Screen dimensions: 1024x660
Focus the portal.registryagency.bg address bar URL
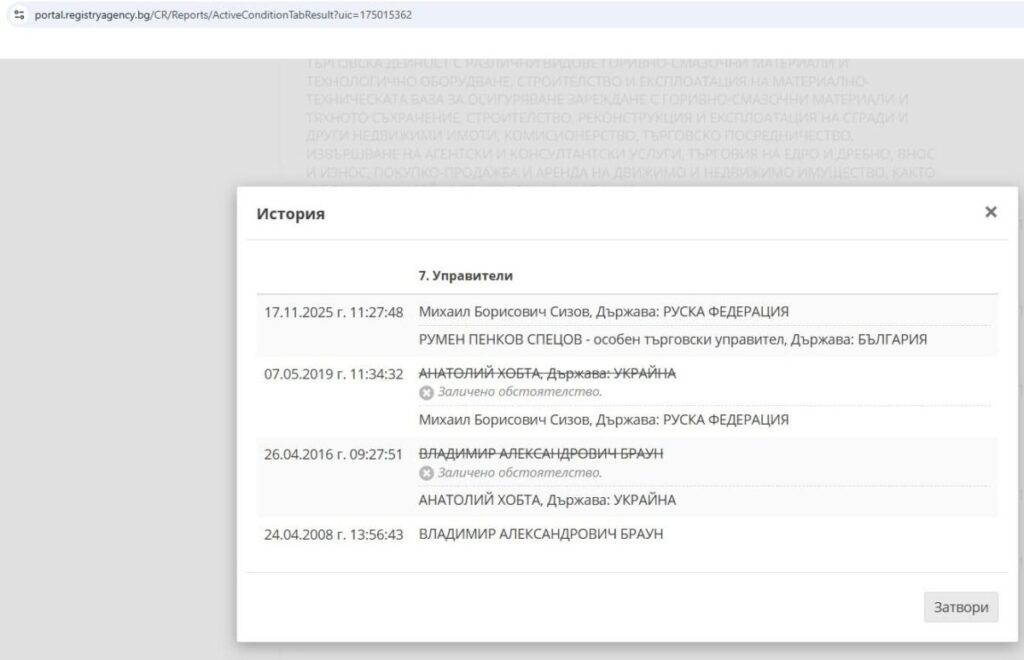(222, 15)
